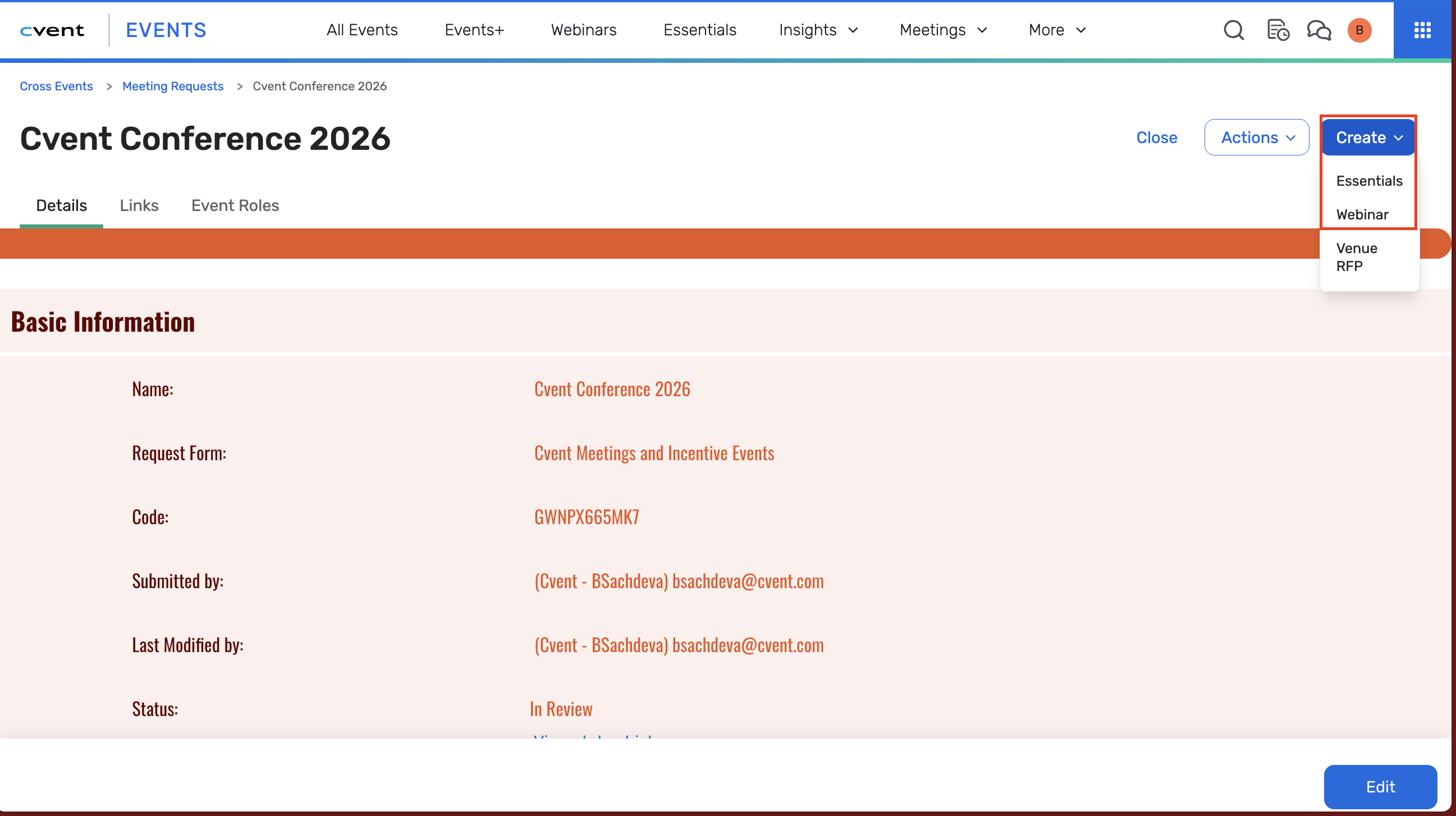Click the search magnifier icon
Screen dimensions: 1456x816
coord(1233,30)
